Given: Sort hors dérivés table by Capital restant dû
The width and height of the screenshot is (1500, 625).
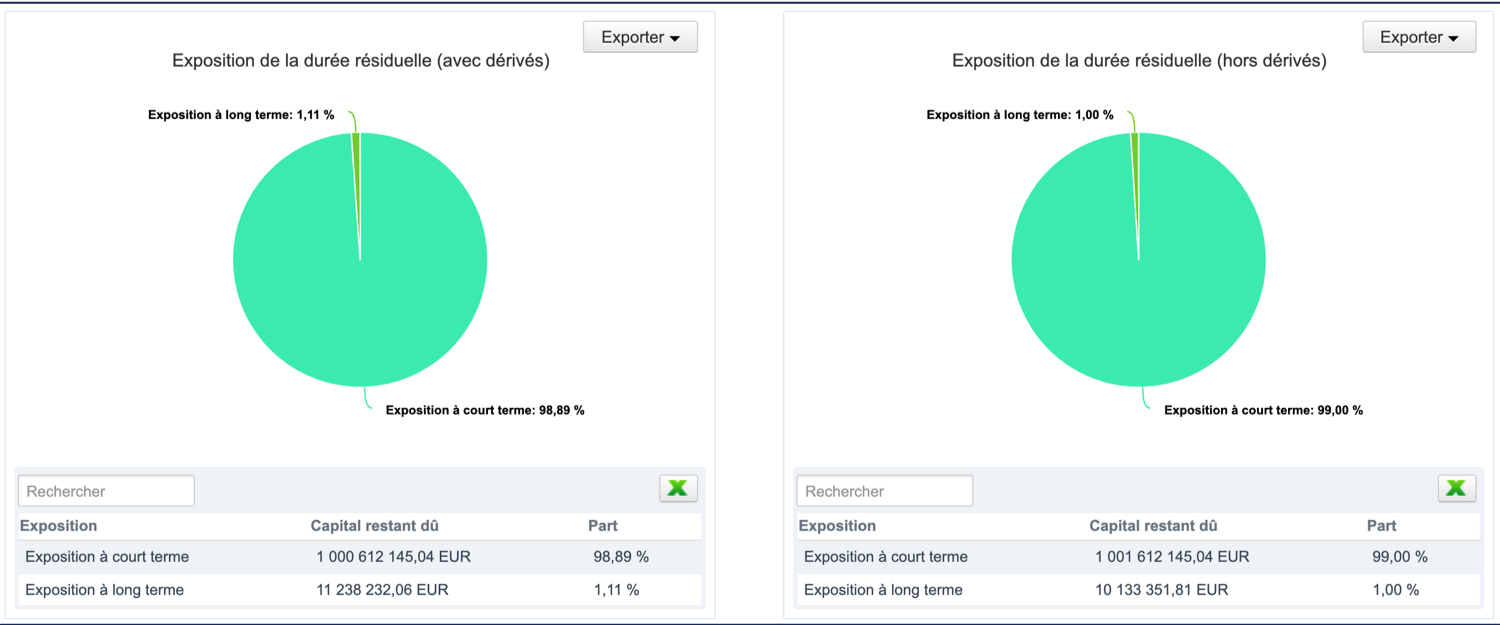Looking at the screenshot, I should (x=1153, y=526).
